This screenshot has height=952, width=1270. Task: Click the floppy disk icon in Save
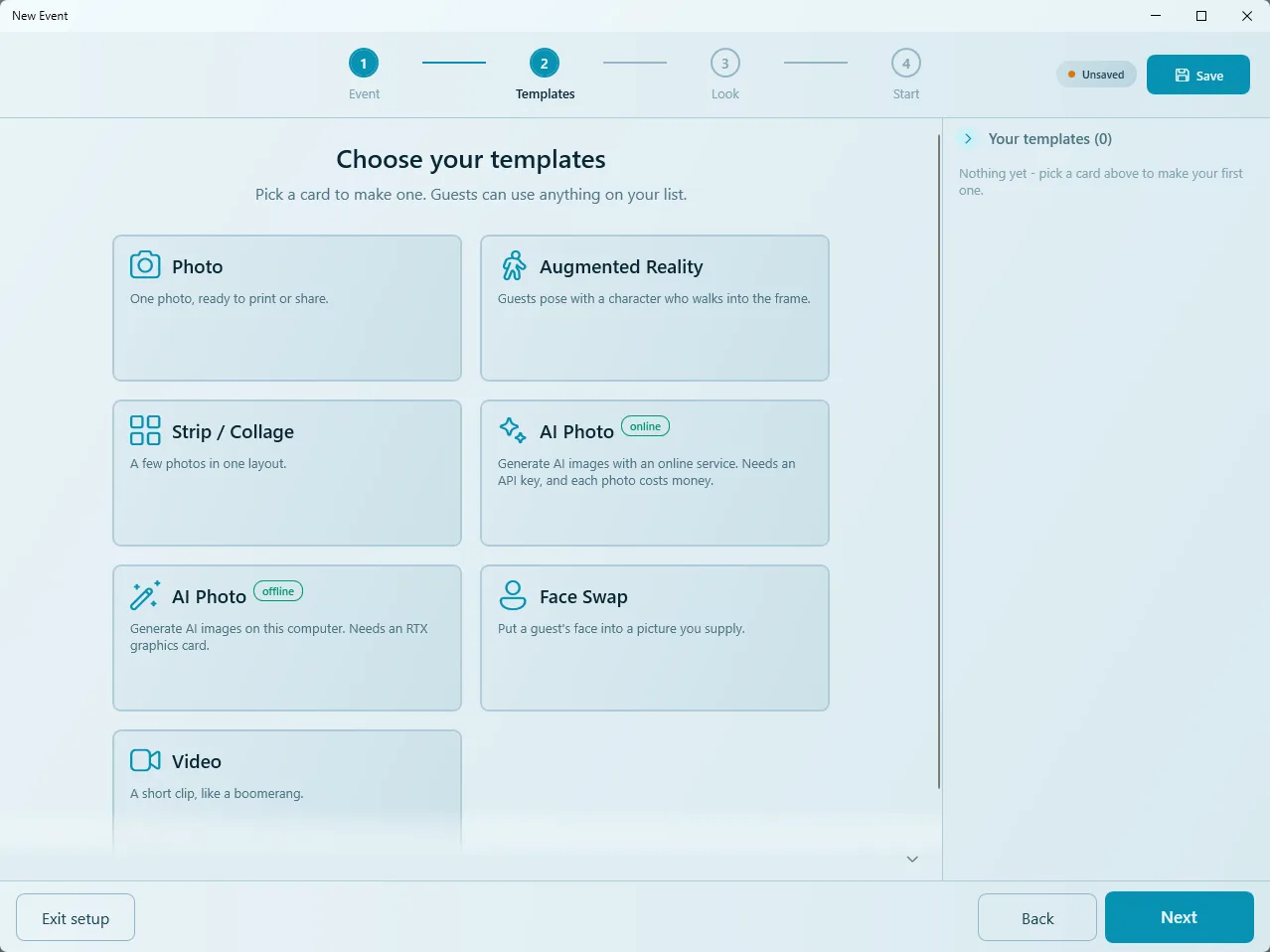[1183, 76]
